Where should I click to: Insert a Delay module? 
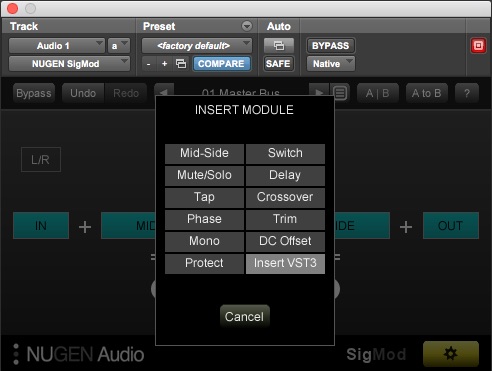(x=285, y=175)
